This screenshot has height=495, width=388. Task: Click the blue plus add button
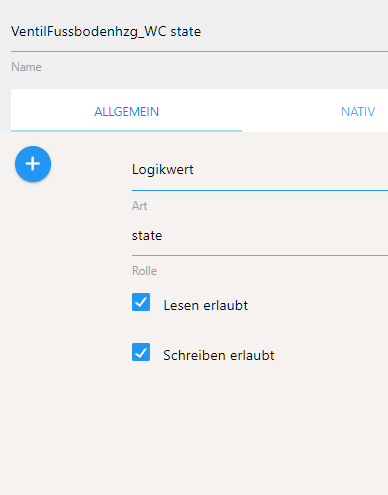pos(33,164)
